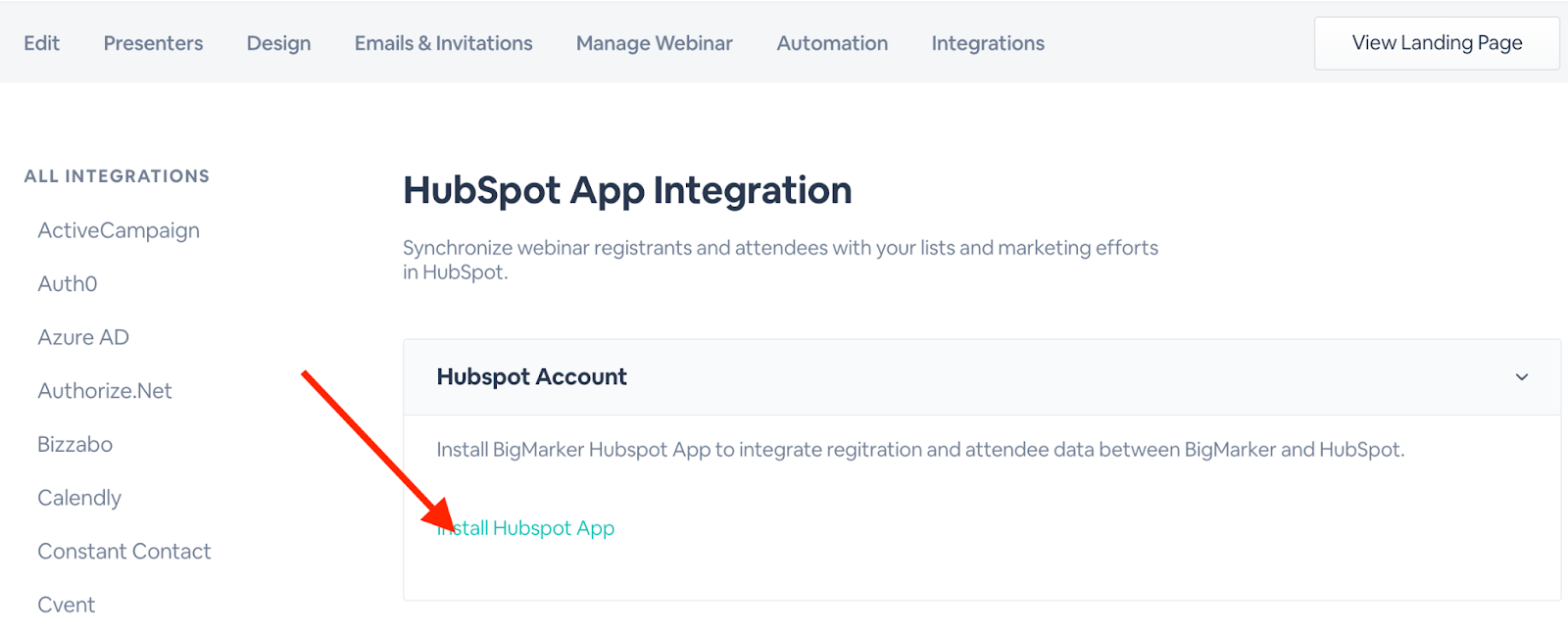Click the Synchronize webinar registrants description text
Screen dimensions: 1568x634
pos(780,260)
